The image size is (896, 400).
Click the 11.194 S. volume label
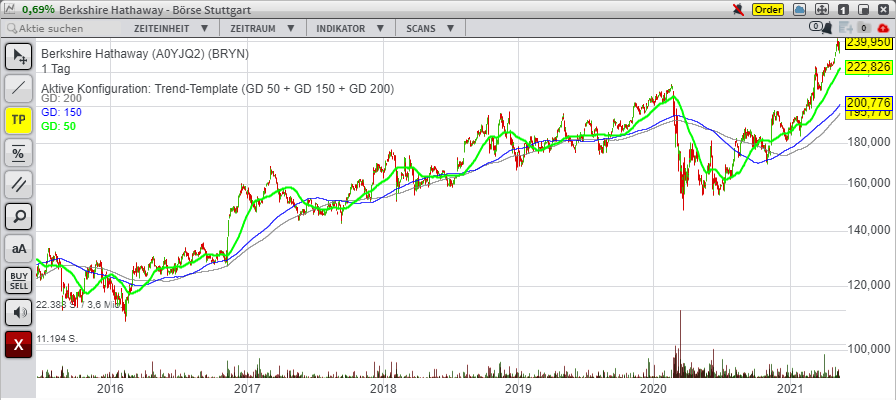coord(57,338)
